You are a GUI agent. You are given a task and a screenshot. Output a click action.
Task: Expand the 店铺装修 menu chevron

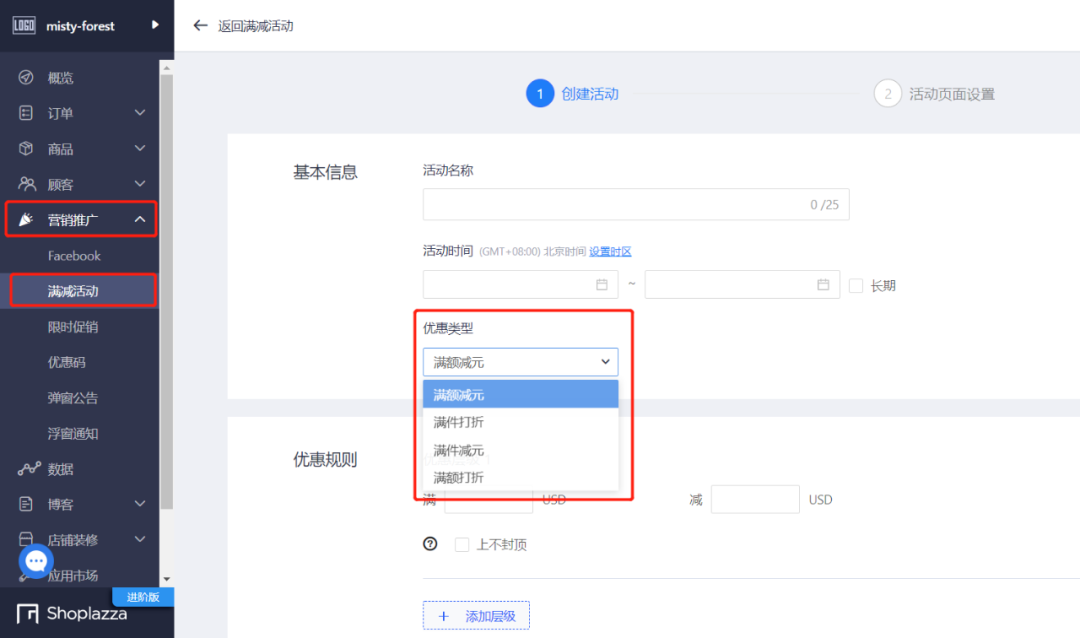[140, 539]
